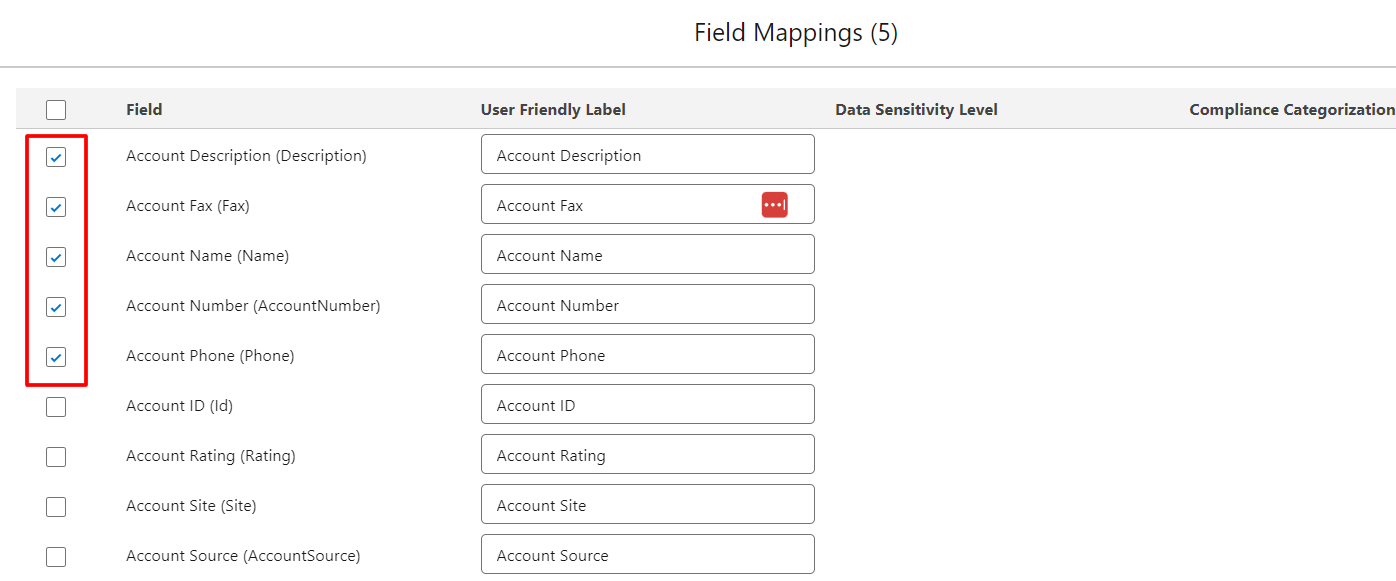Enable the Account Rating checkbox
Image resolution: width=1396 pixels, height=581 pixels.
[x=56, y=457]
